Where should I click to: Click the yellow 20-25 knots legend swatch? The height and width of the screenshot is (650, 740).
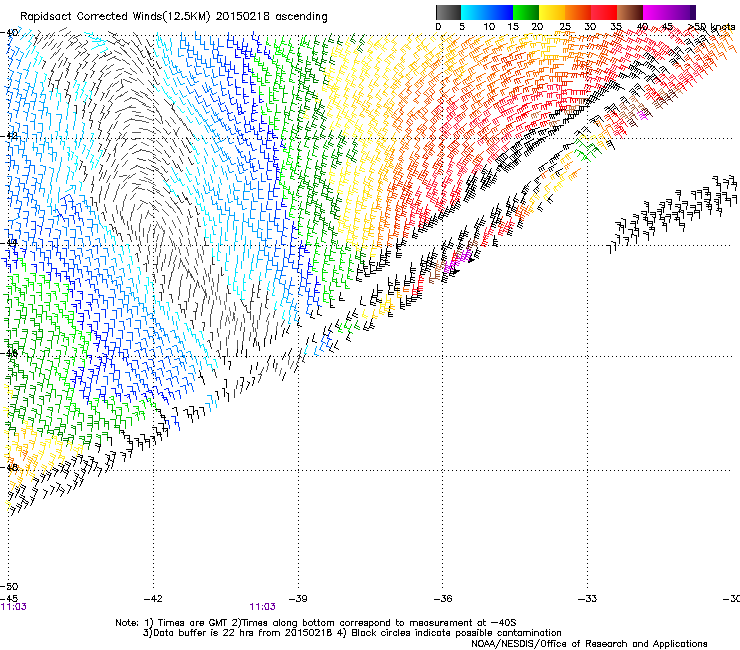(552, 12)
